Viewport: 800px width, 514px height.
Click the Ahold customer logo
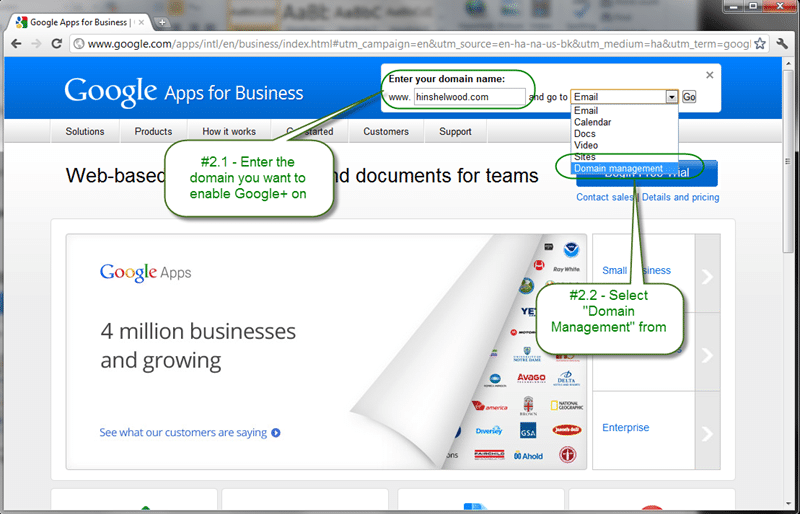529,456
